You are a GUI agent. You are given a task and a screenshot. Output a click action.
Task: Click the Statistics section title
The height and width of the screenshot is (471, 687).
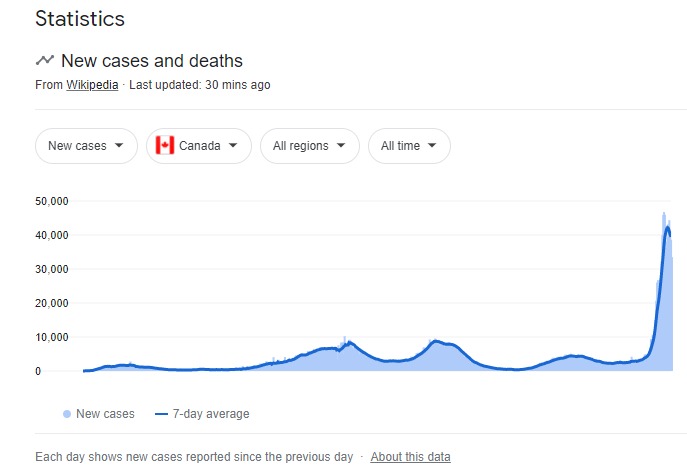click(80, 18)
